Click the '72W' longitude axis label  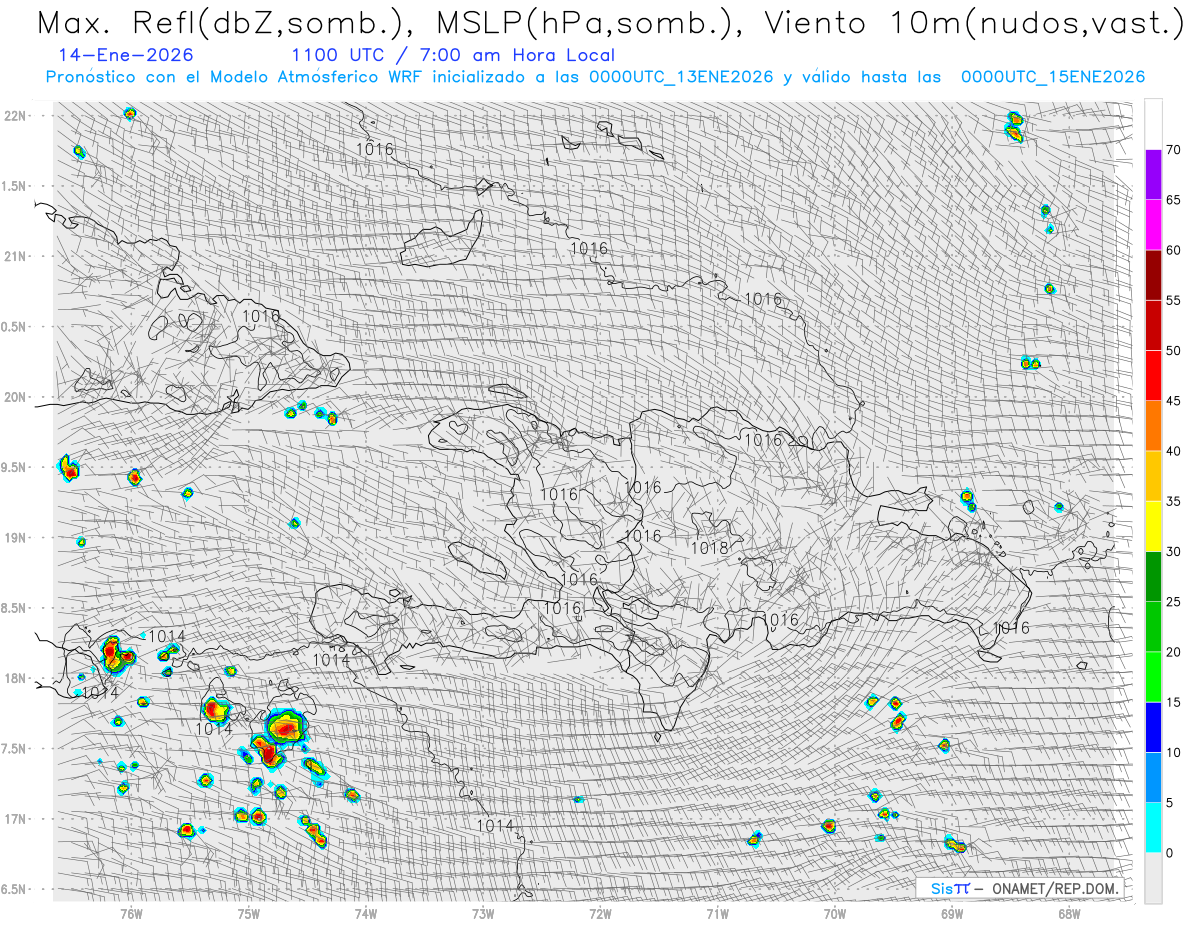[600, 914]
